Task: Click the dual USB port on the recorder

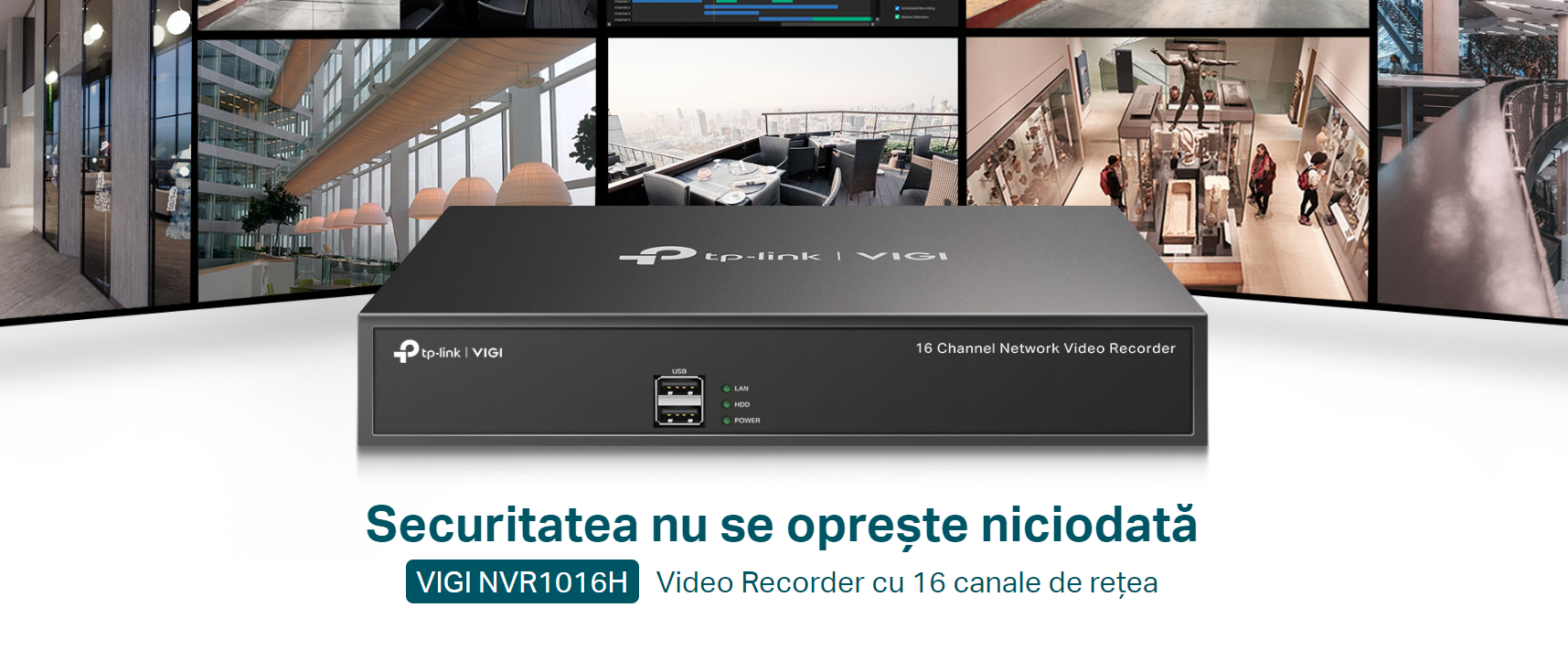Action: [679, 400]
